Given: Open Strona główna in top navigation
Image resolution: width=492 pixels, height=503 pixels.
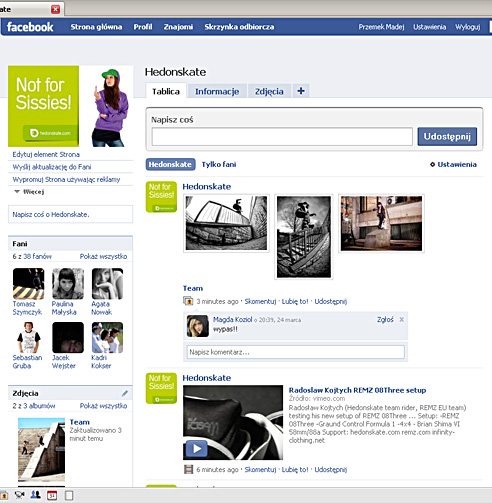Looking at the screenshot, I should (96, 27).
